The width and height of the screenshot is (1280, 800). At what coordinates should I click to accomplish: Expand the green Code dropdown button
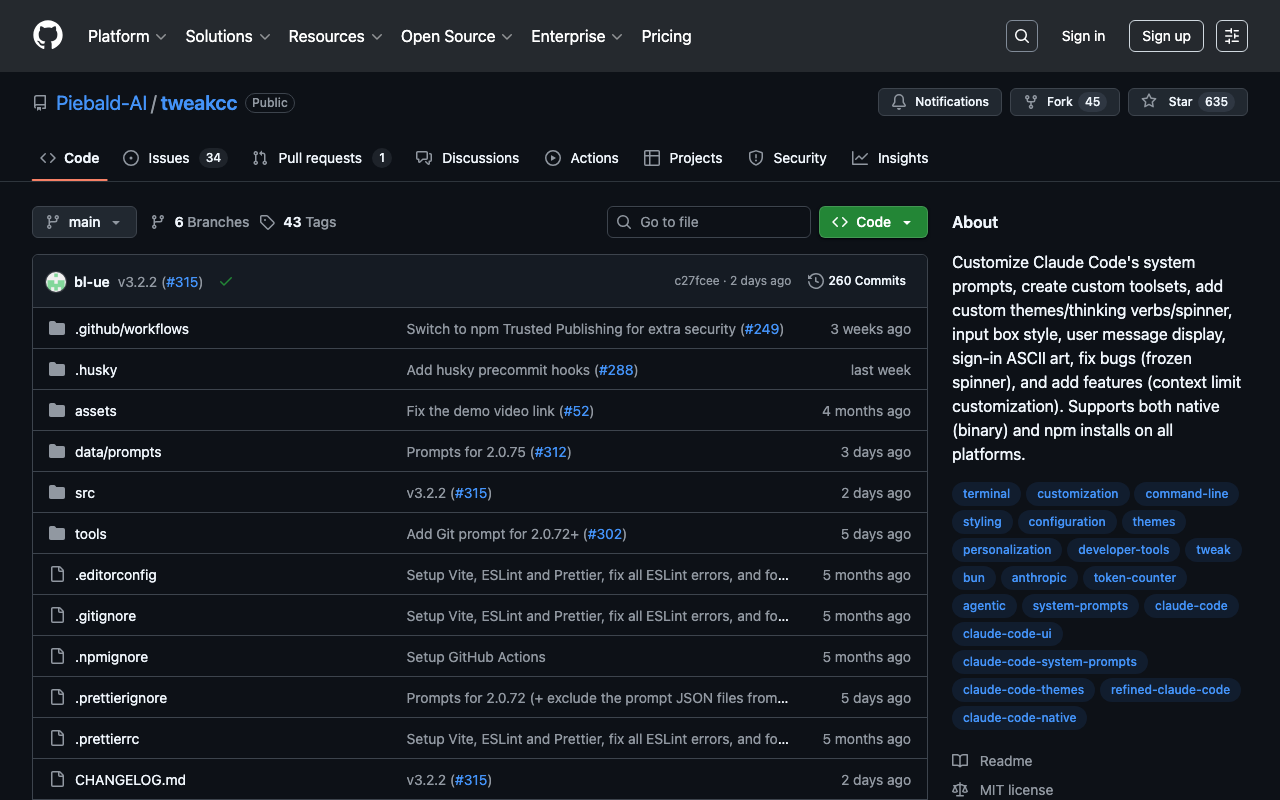coord(873,222)
